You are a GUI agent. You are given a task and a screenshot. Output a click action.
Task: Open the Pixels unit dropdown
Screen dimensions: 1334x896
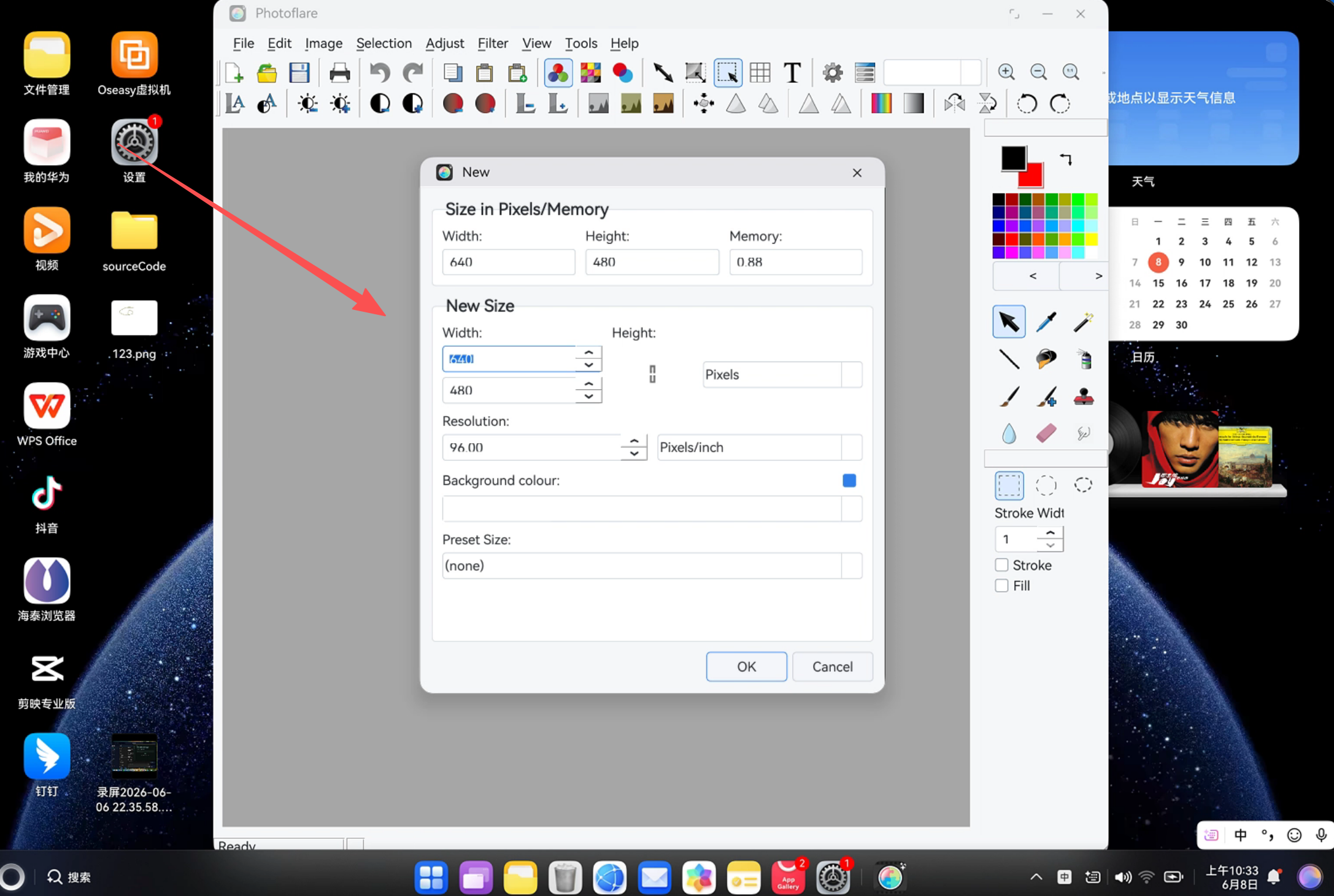point(782,374)
